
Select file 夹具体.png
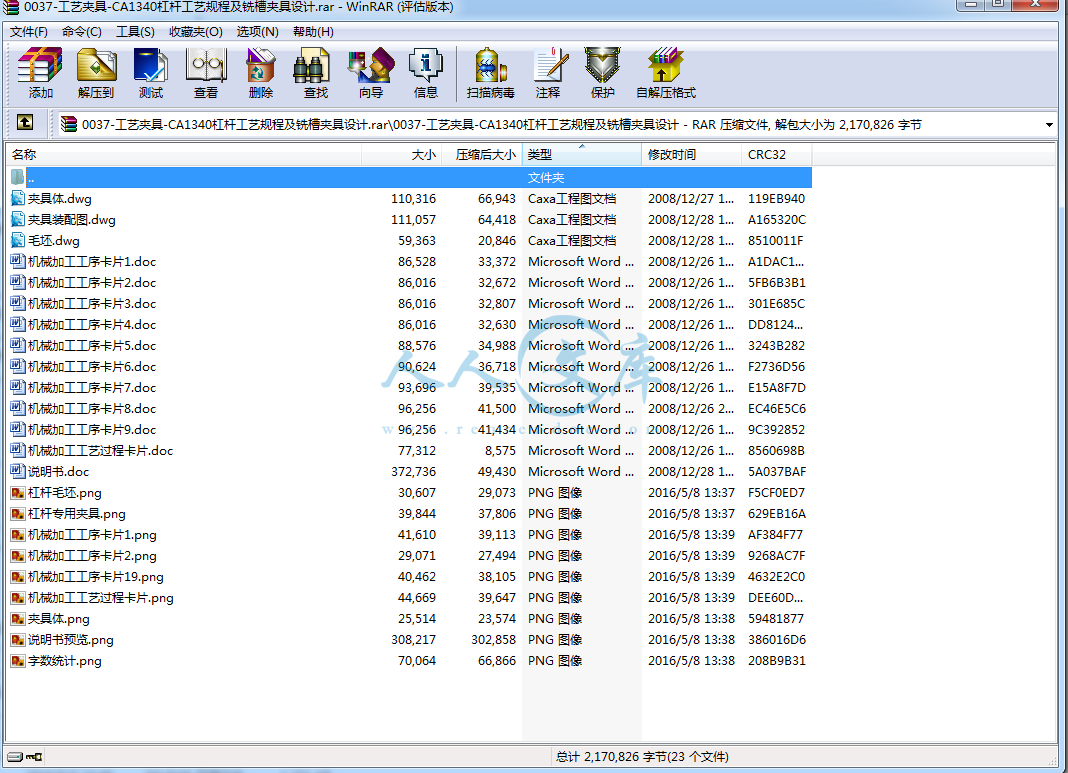coord(59,619)
